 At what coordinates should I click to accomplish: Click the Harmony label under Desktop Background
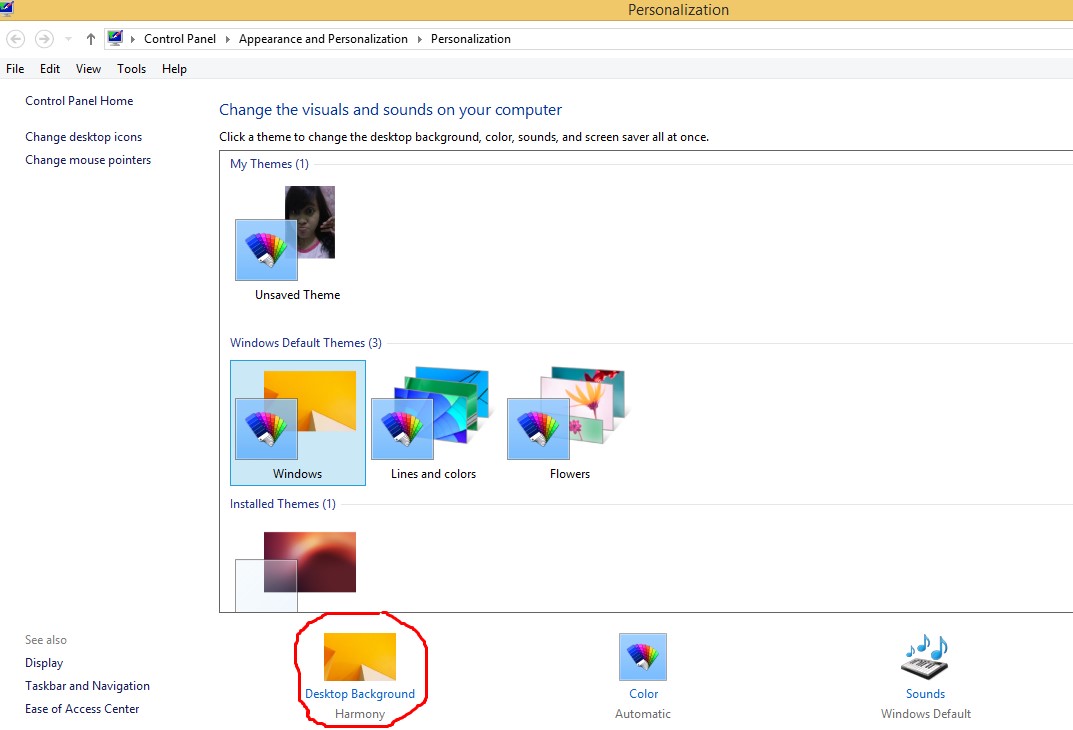pyautogui.click(x=360, y=714)
